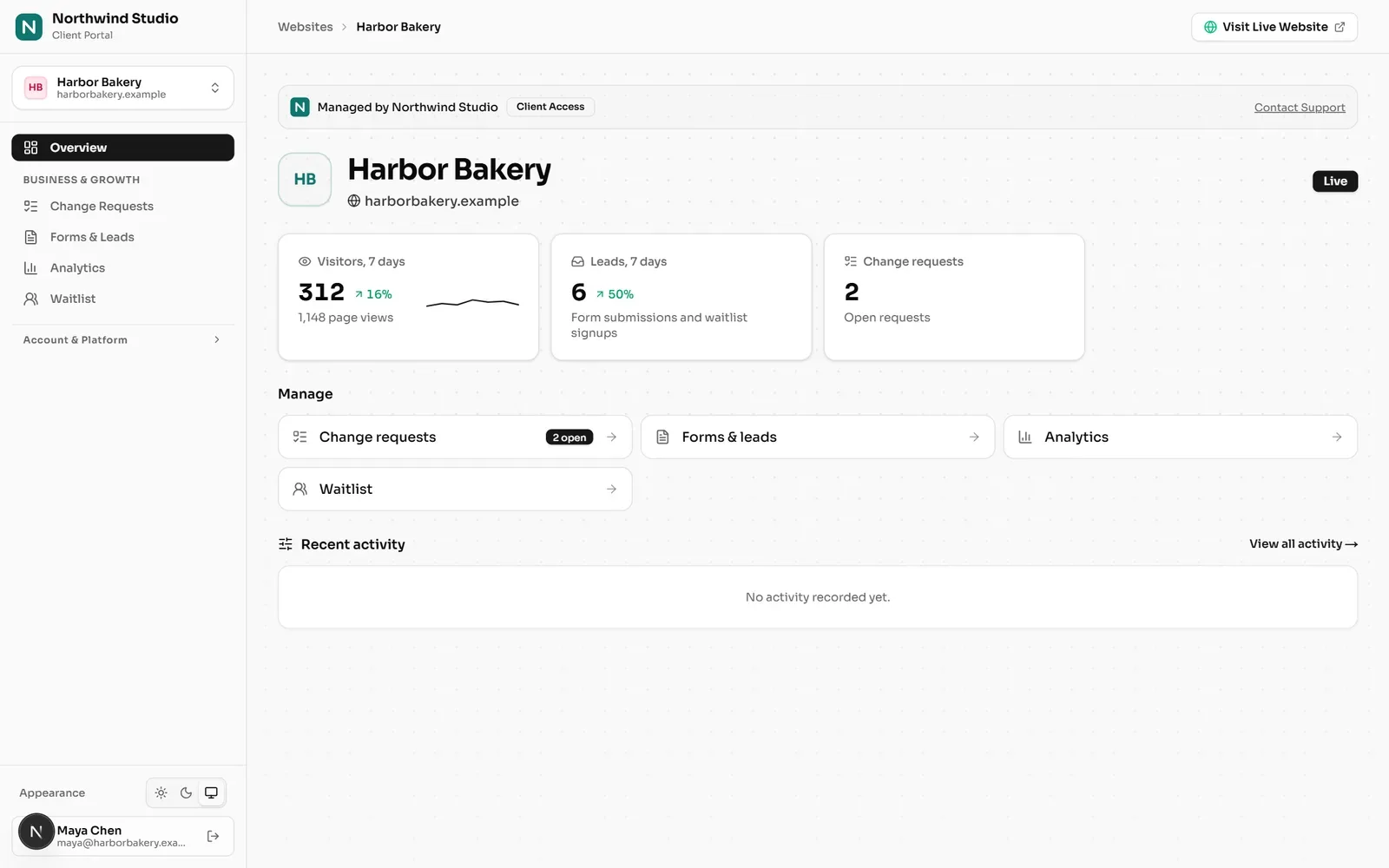The width and height of the screenshot is (1389, 868).
Task: Open Forms & Leads in sidebar
Action: click(122, 237)
